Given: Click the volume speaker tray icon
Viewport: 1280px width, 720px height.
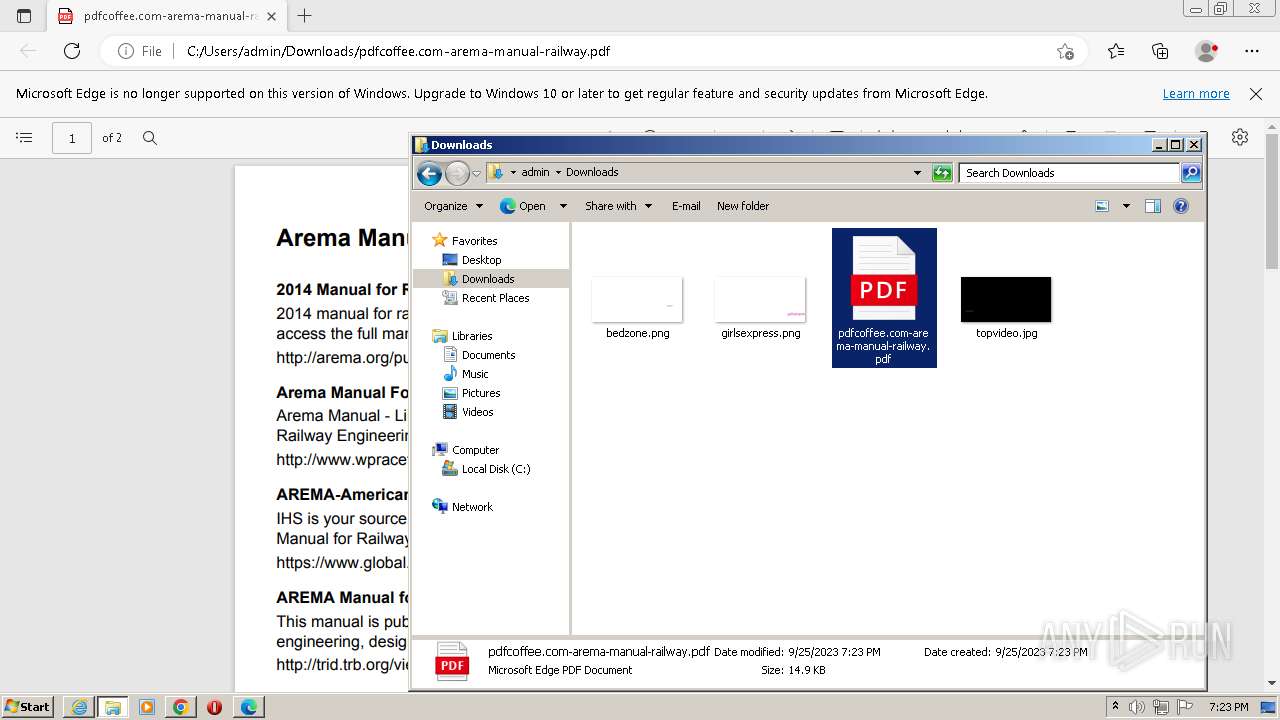Looking at the screenshot, I should pyautogui.click(x=1138, y=706).
